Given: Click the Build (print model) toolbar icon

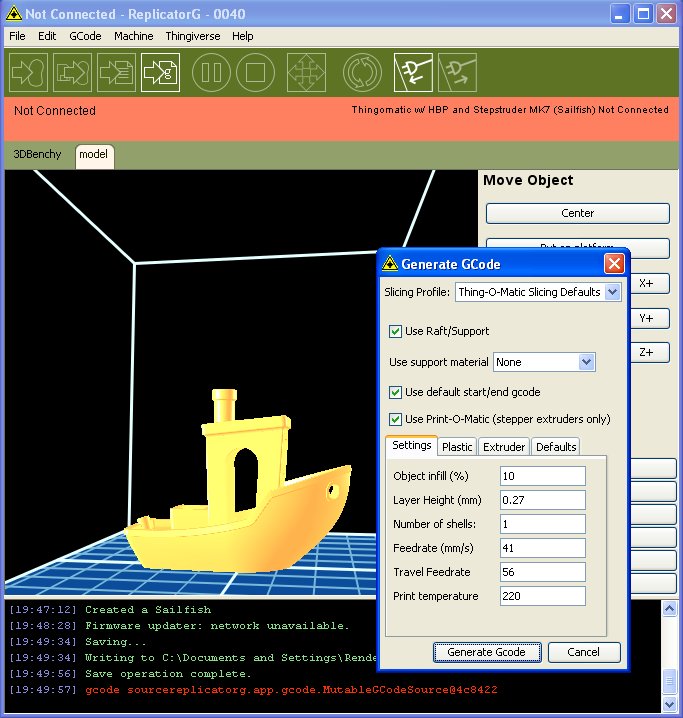Looking at the screenshot, I should click(28, 72).
